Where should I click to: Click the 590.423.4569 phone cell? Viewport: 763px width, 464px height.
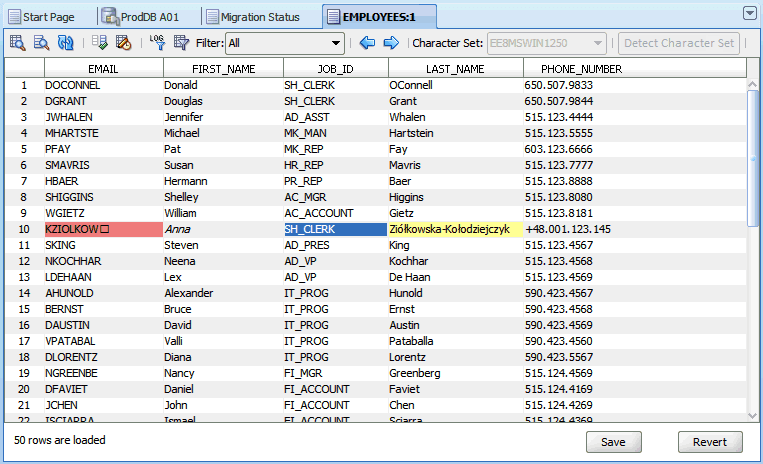[x=635, y=325]
